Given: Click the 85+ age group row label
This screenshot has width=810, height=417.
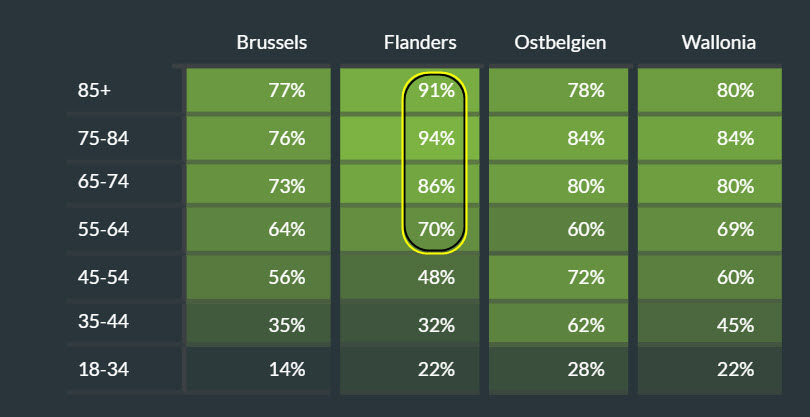Looking at the screenshot, I should [94, 91].
